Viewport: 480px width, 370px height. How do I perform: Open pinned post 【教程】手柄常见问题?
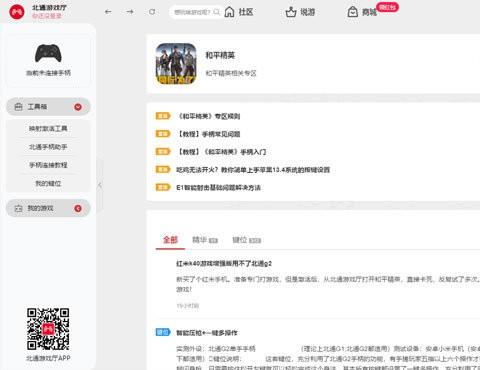209,134
